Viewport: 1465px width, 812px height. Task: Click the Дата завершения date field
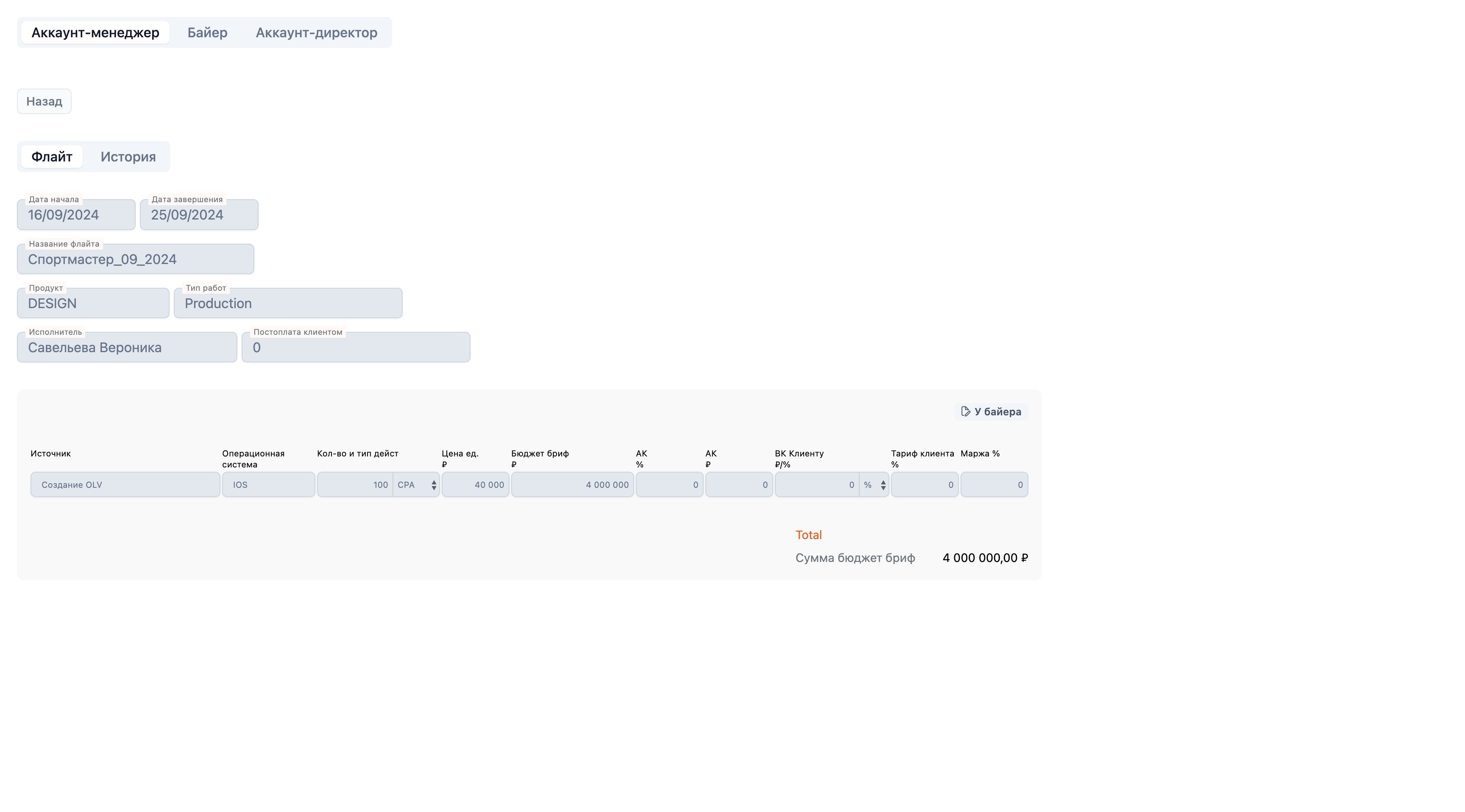pos(199,214)
